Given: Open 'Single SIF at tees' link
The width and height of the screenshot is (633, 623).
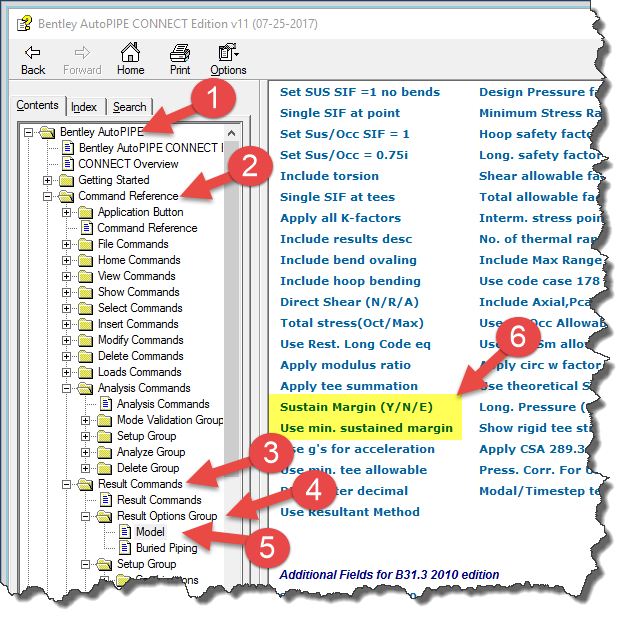Looking at the screenshot, I should pos(337,197).
